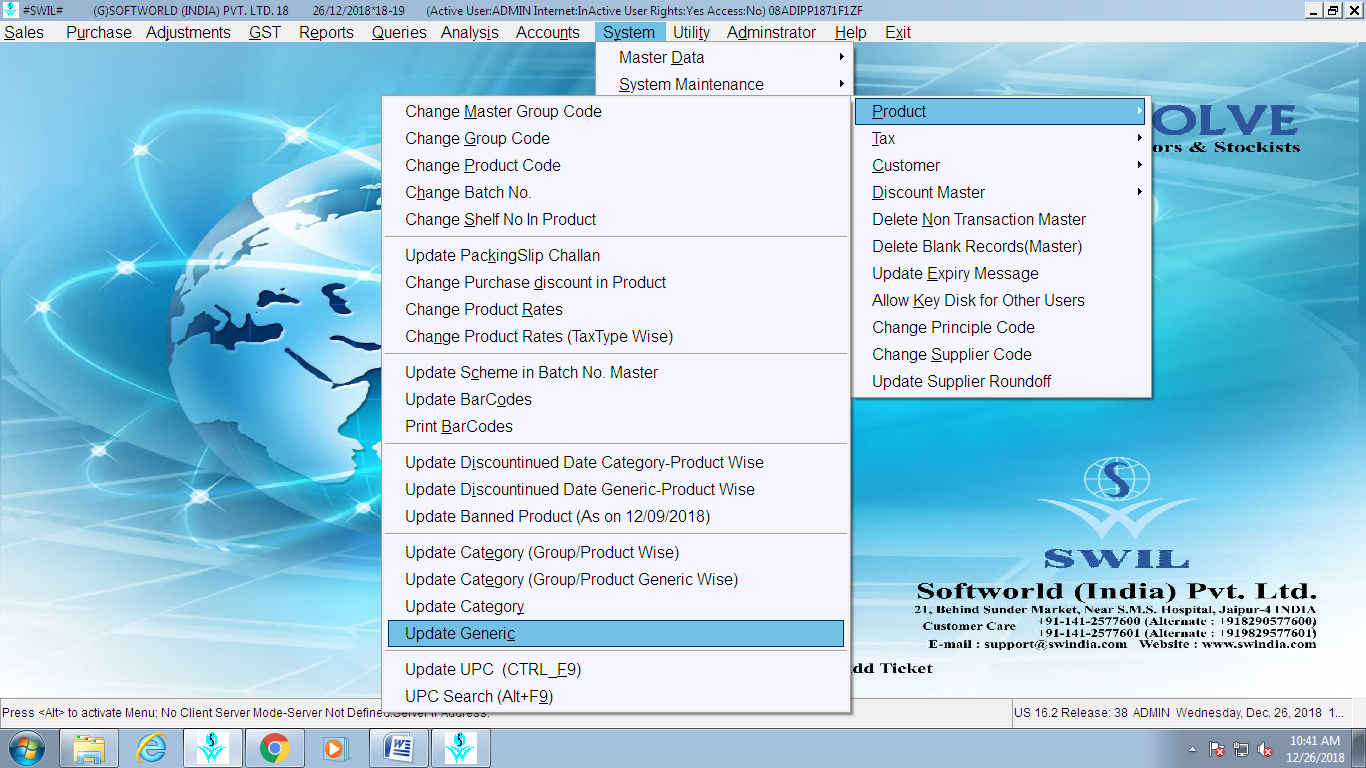Expand the Customer submenu
The height and width of the screenshot is (768, 1366).
click(1001, 165)
